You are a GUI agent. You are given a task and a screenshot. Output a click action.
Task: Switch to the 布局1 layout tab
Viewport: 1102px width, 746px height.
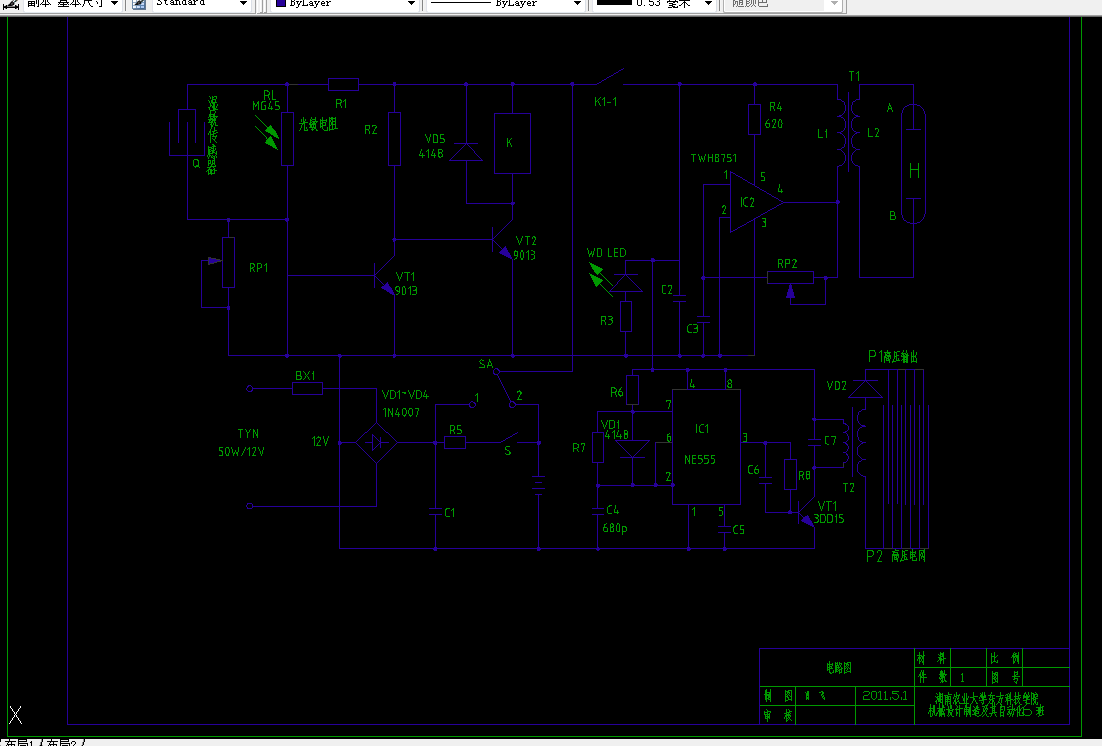click(21, 742)
